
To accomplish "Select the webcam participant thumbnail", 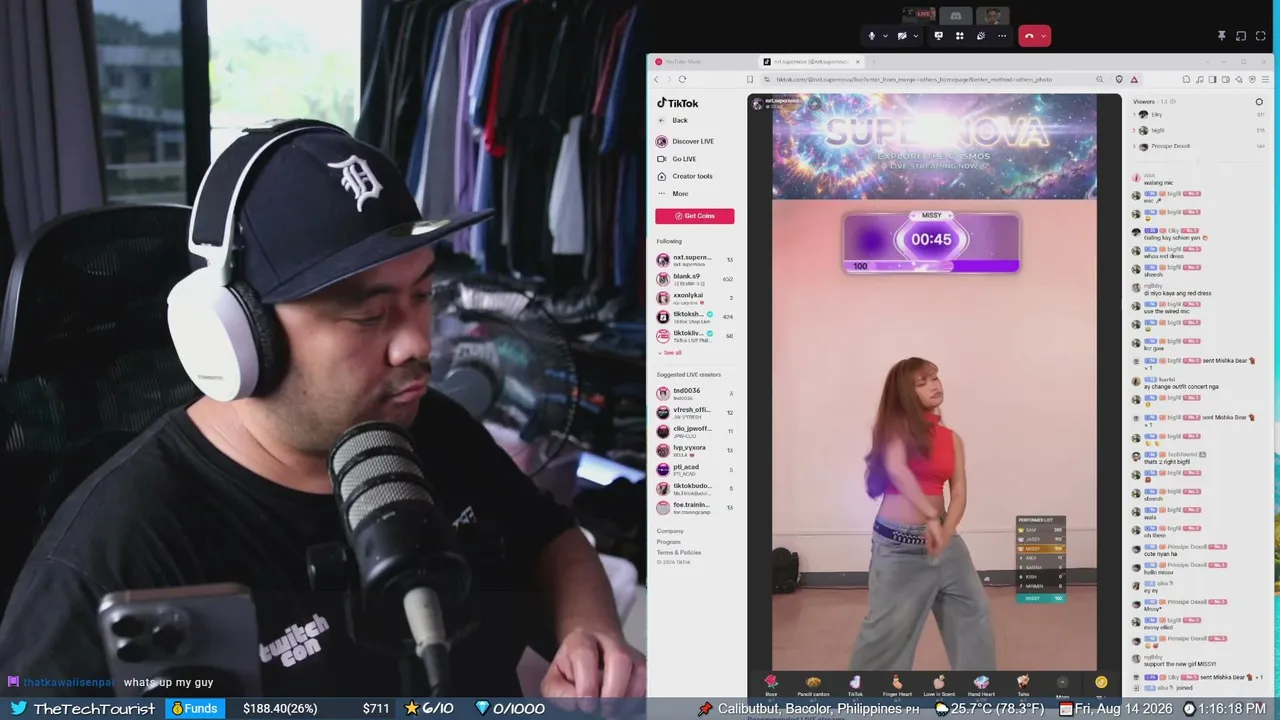I will tap(992, 15).
